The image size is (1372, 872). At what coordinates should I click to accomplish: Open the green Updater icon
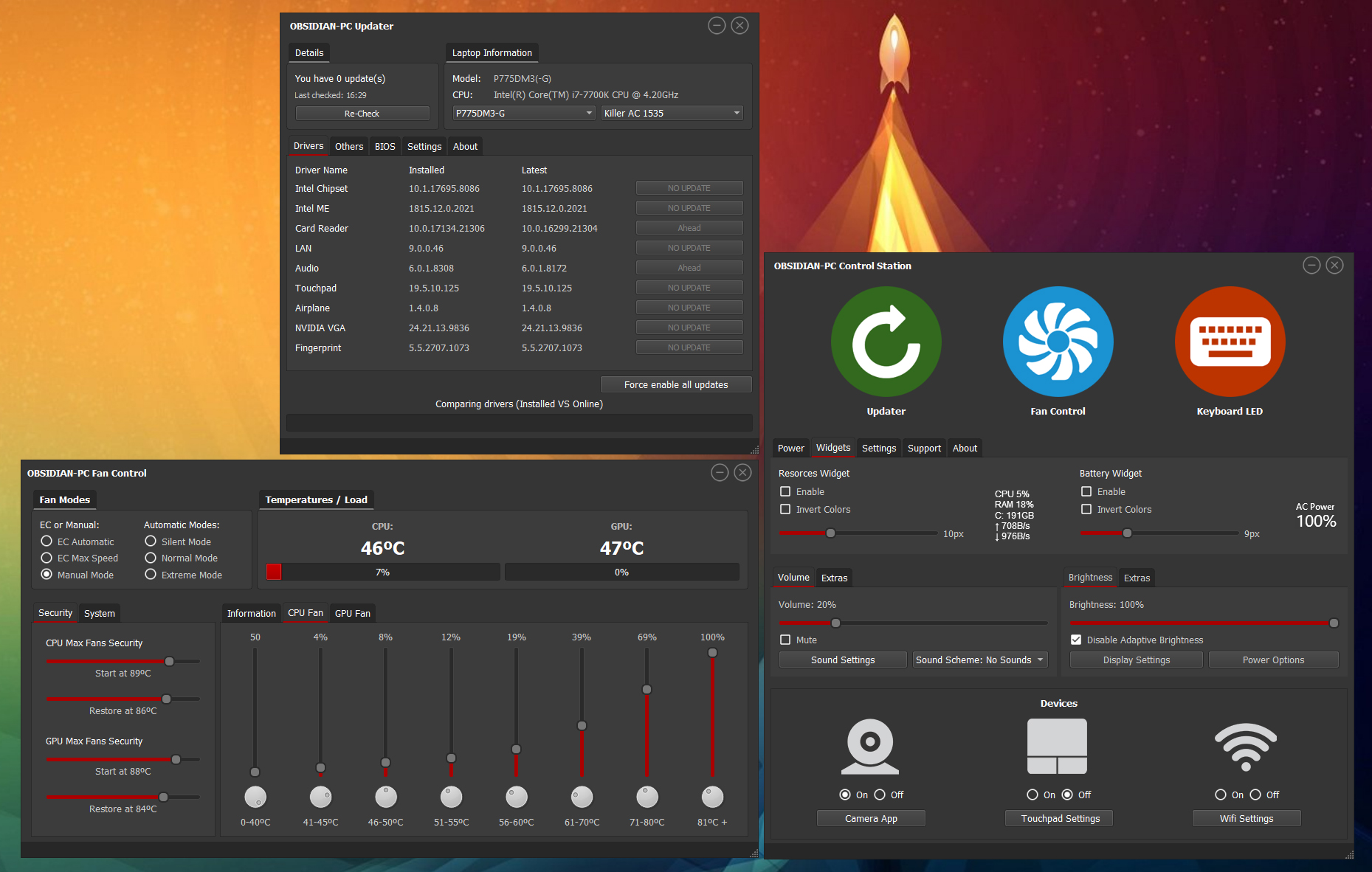coord(886,342)
